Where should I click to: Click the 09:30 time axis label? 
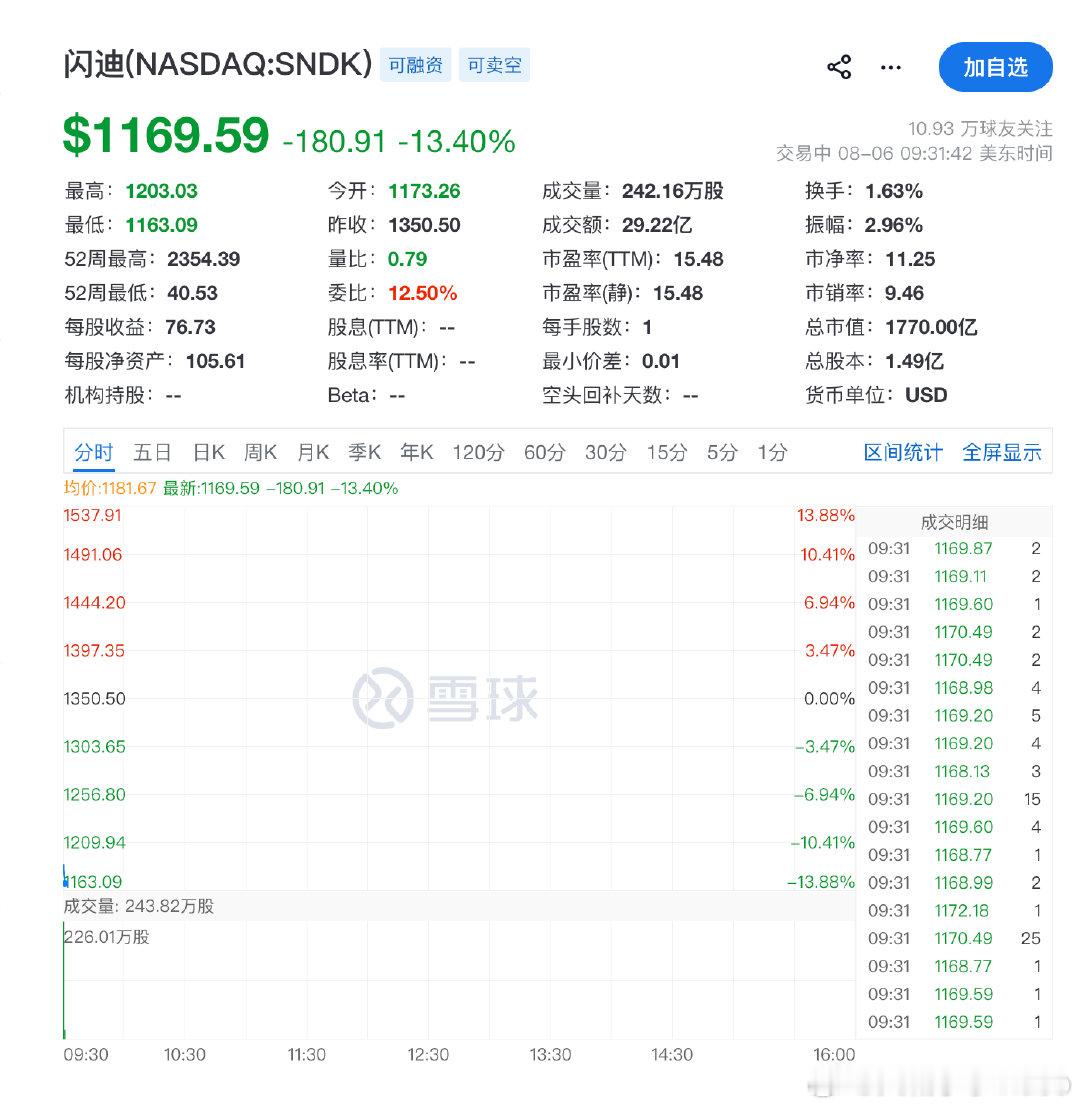(86, 1054)
